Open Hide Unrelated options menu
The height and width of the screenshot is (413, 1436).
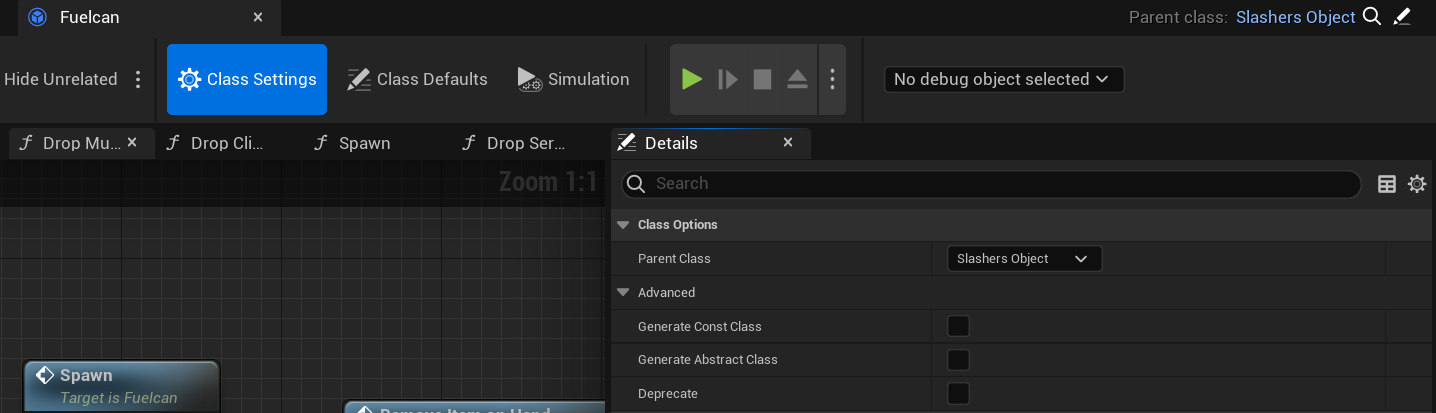(x=138, y=79)
